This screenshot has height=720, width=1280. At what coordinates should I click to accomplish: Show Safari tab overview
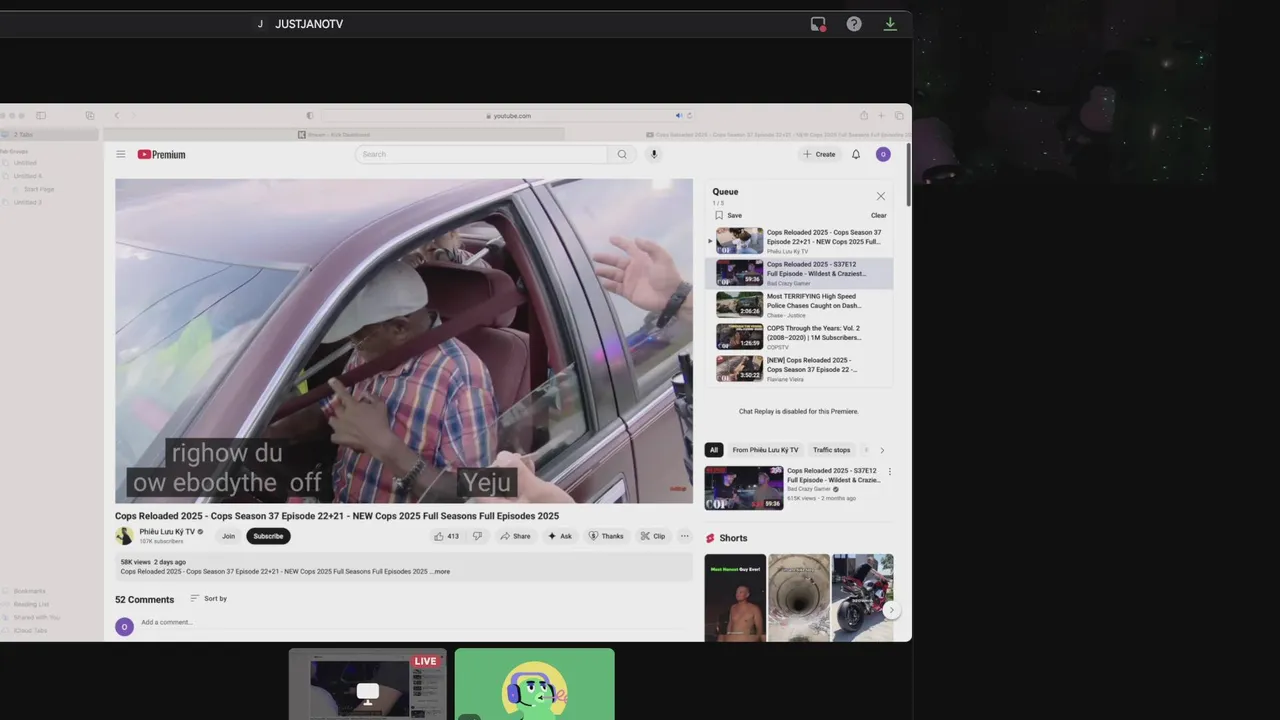[899, 116]
